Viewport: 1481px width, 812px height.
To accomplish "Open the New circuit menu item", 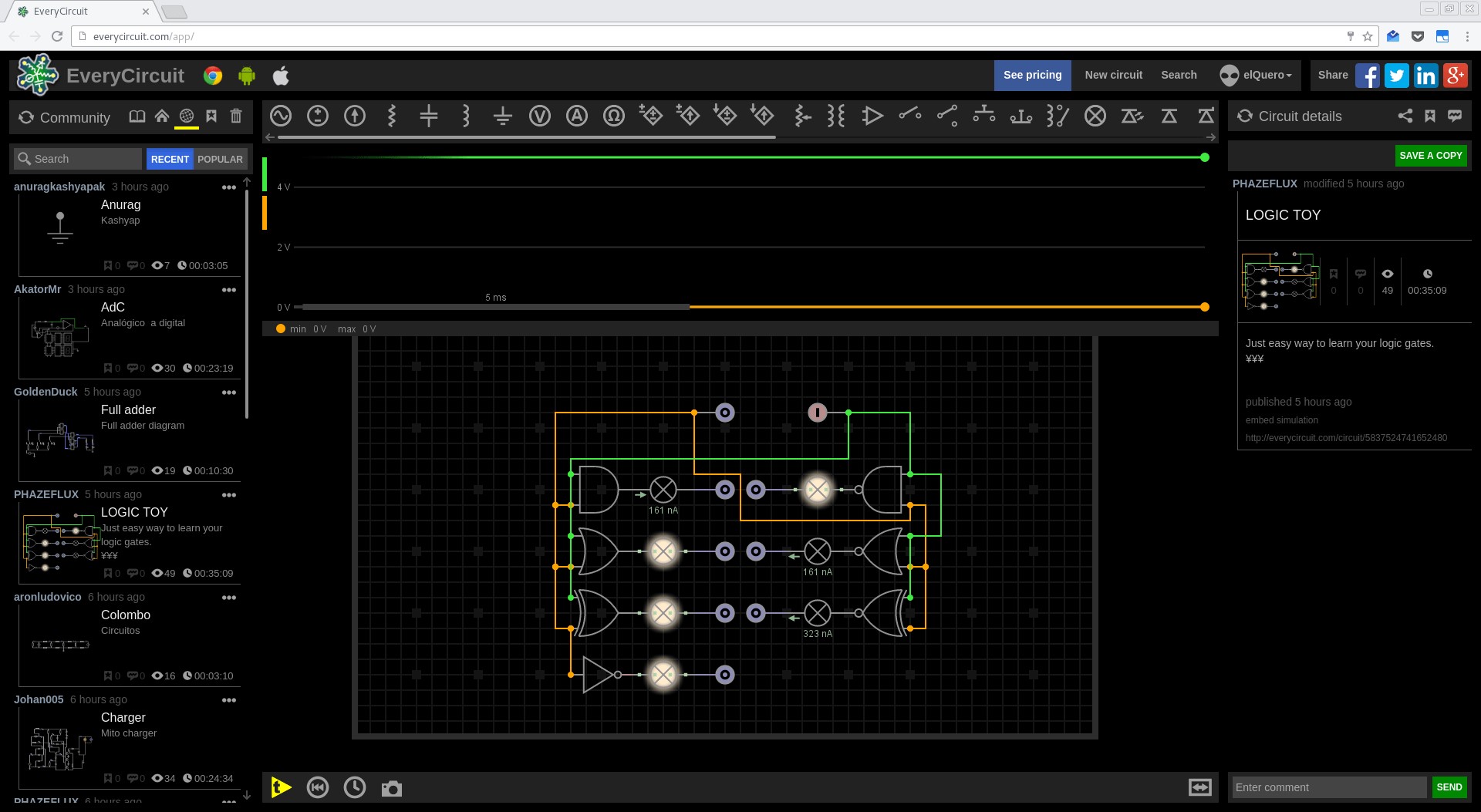I will tap(1113, 76).
